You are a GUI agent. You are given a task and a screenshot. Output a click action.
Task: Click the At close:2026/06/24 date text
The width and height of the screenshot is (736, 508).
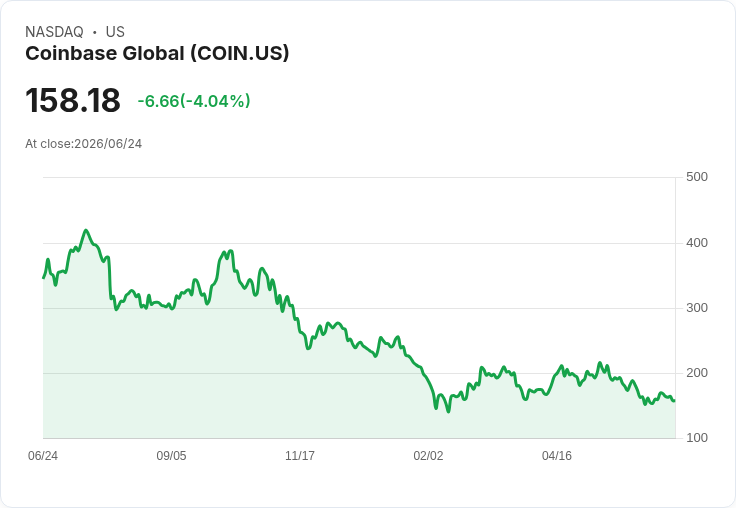pos(84,144)
